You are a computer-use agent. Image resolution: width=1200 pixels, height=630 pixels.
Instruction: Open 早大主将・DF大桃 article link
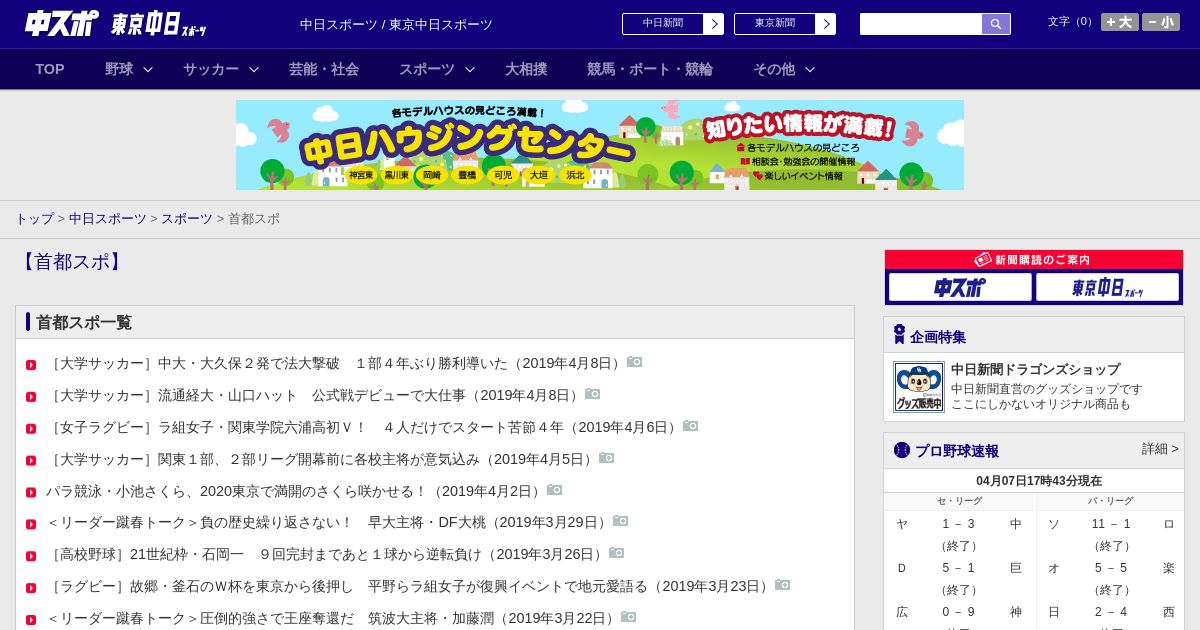click(x=329, y=522)
